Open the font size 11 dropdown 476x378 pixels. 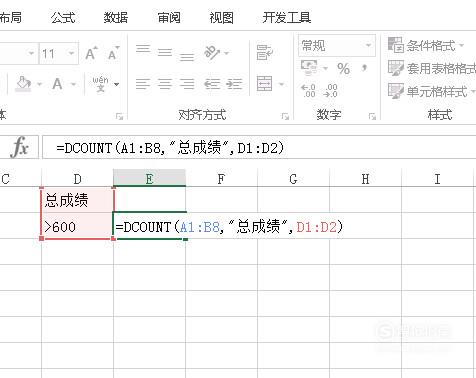71,53
